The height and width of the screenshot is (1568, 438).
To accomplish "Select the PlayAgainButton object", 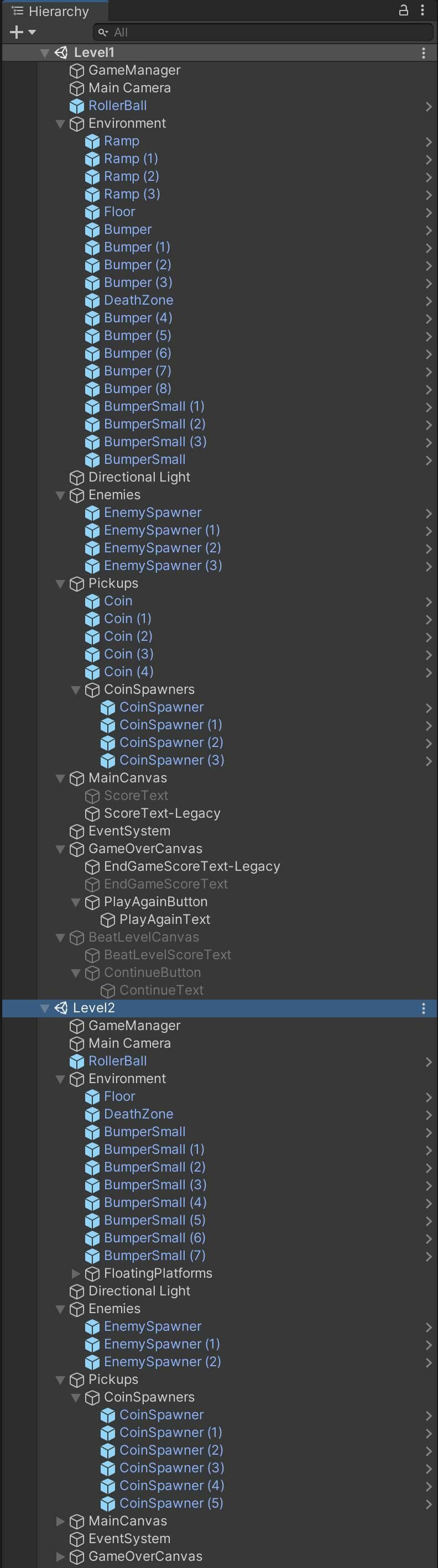I will pyautogui.click(x=155, y=901).
